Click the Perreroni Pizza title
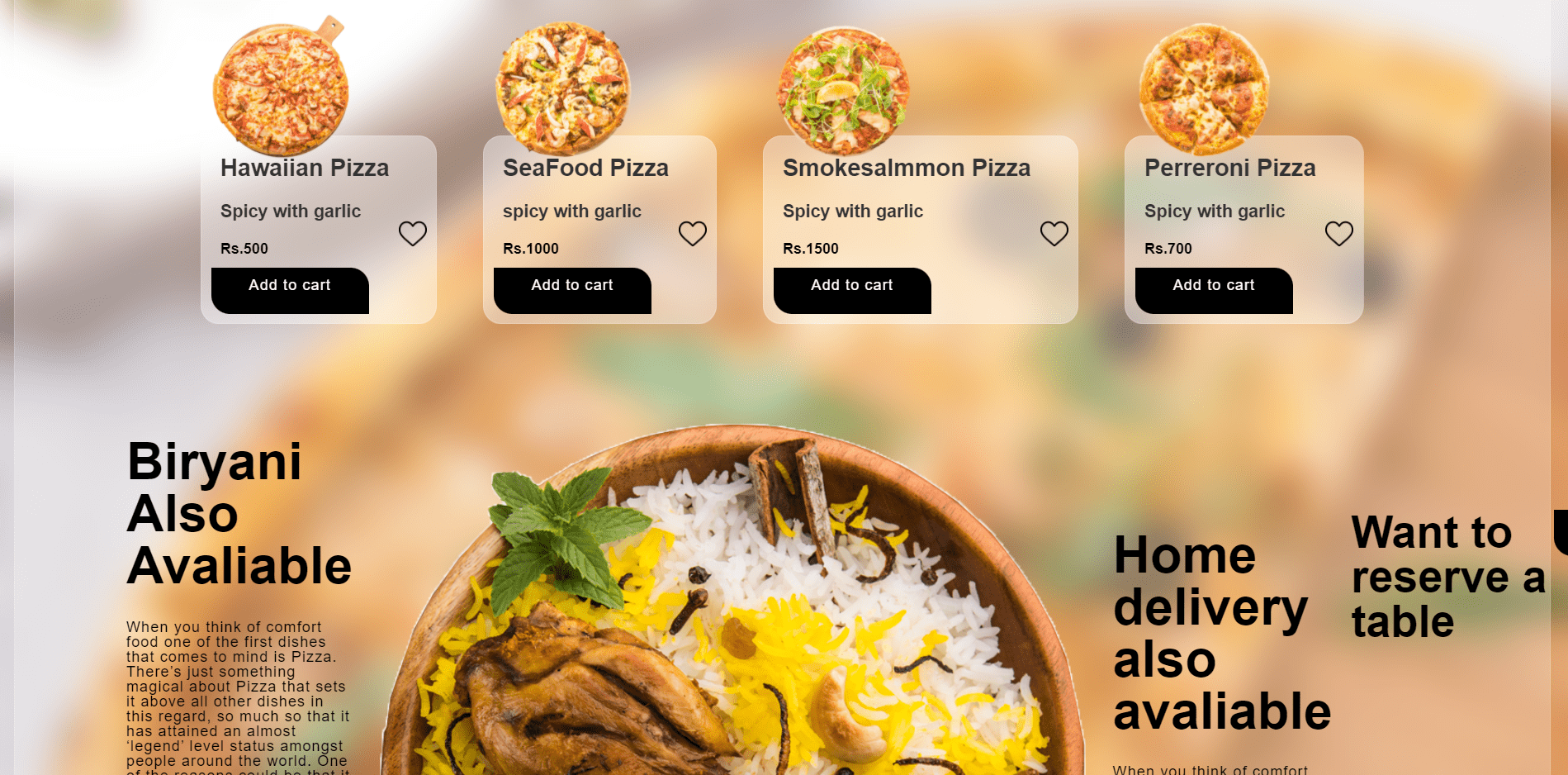 click(x=1230, y=168)
